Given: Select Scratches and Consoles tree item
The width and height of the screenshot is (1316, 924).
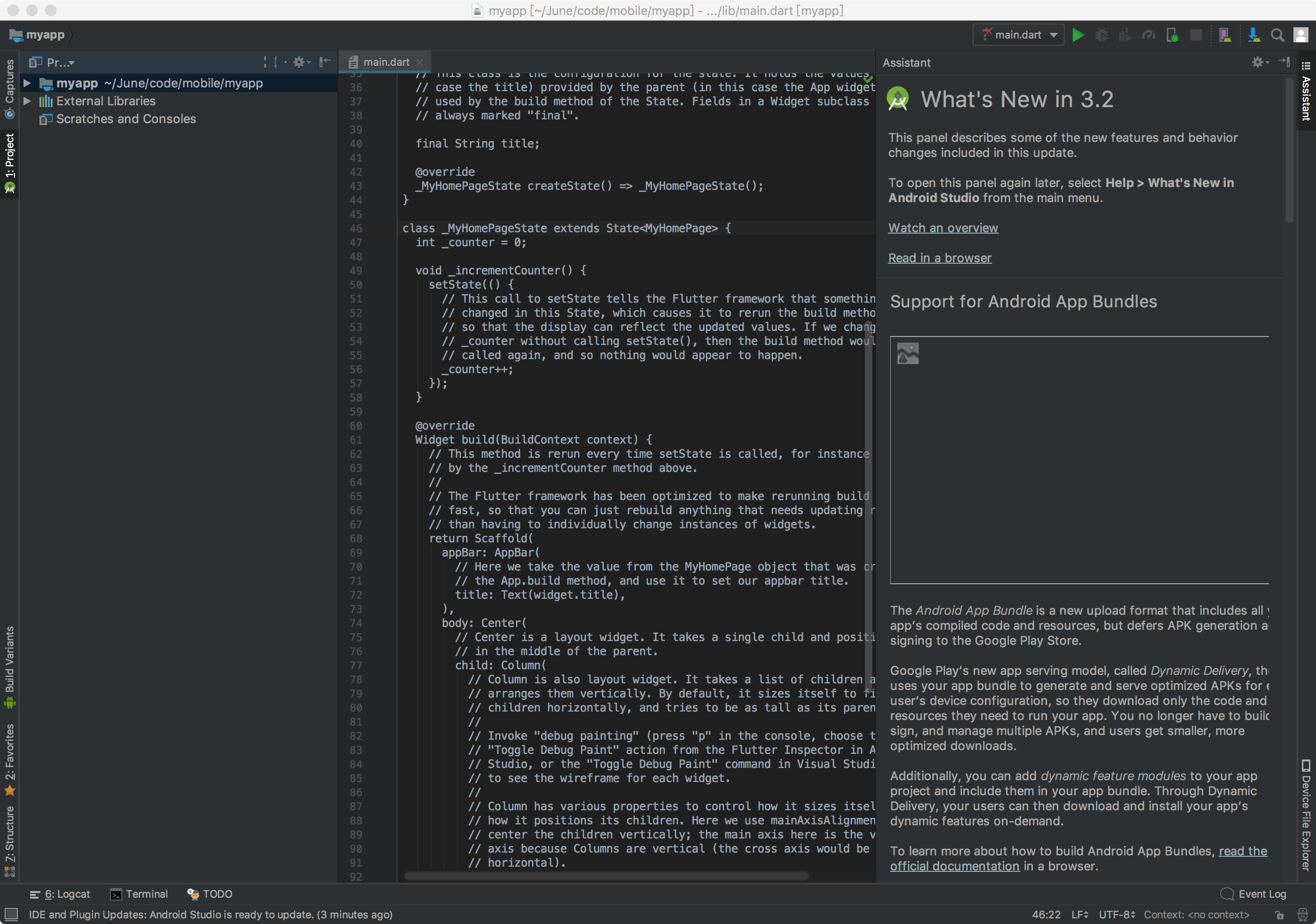Looking at the screenshot, I should (117, 118).
